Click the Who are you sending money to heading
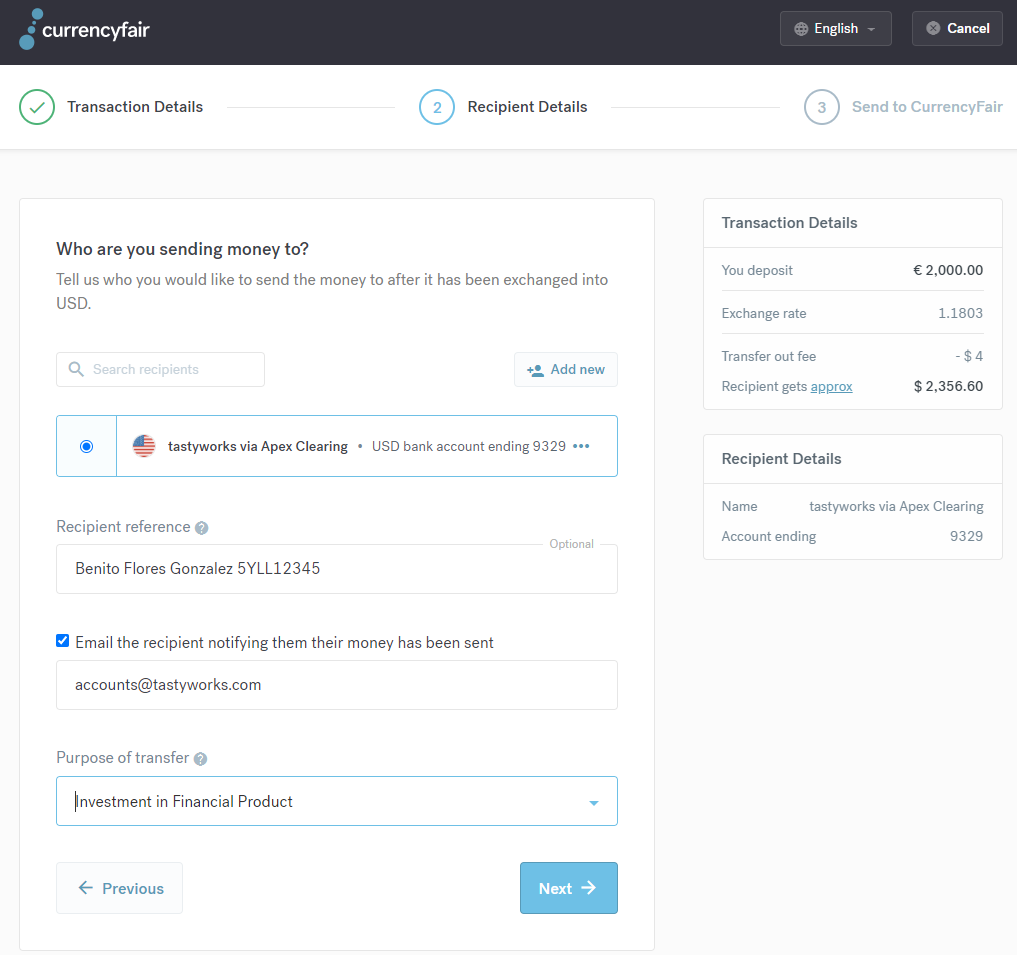This screenshot has height=955, width=1017. tap(182, 249)
